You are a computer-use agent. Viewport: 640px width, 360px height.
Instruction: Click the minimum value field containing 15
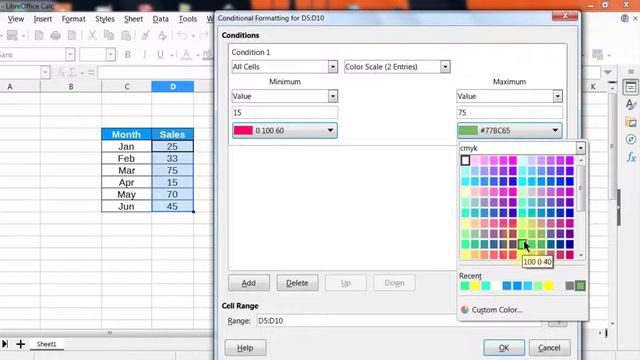tap(284, 112)
